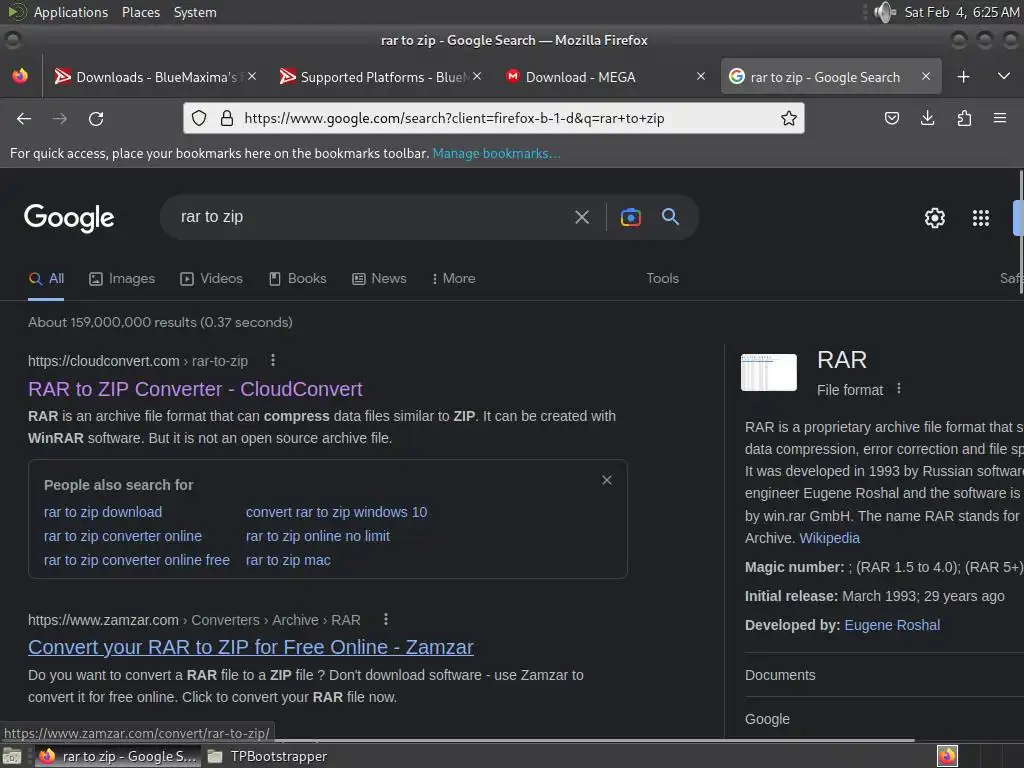Open Convert your RAR to ZIP Zamzar result
Screen dimensions: 1024x768
click(x=251, y=647)
